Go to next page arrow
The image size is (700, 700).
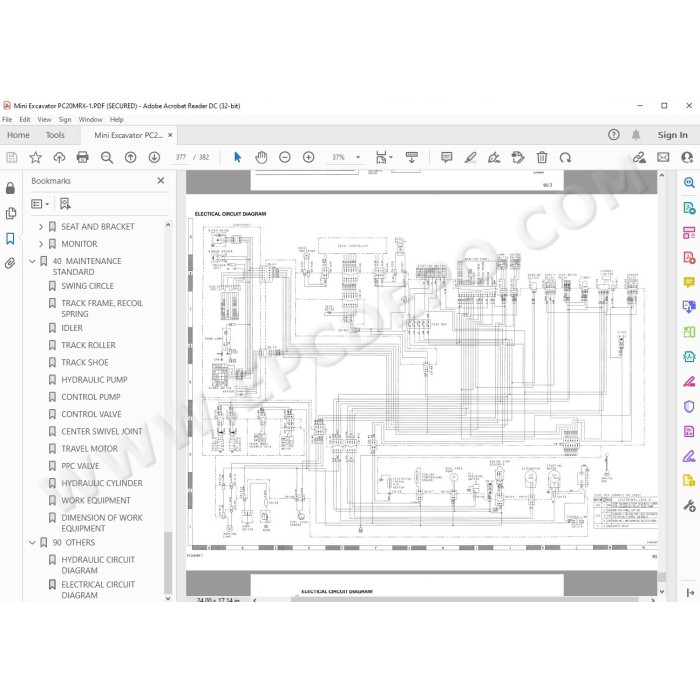tap(154, 157)
